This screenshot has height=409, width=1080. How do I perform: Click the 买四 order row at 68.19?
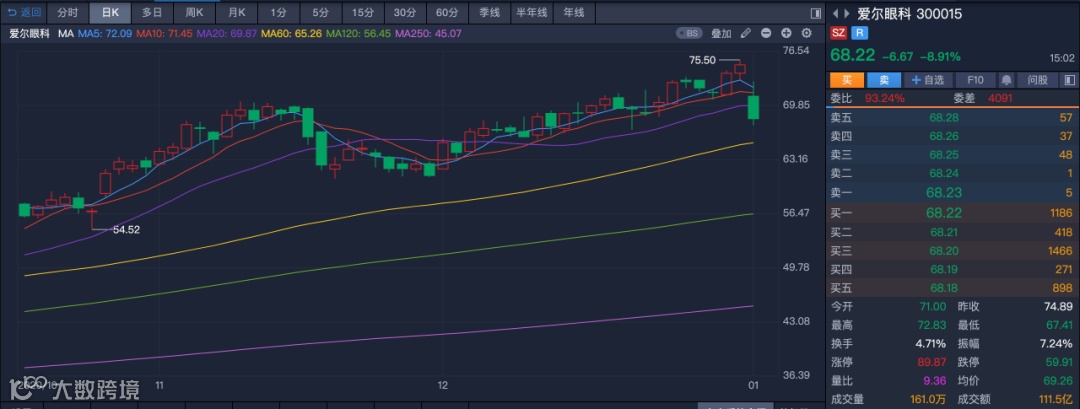click(952, 270)
